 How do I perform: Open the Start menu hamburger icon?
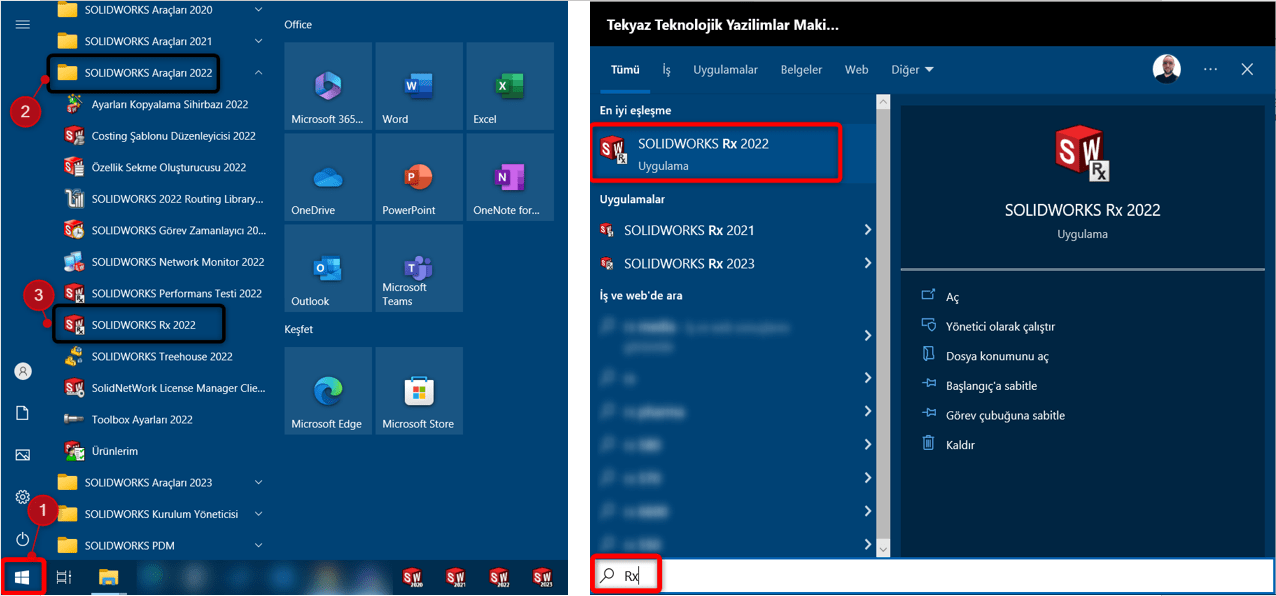(23, 24)
